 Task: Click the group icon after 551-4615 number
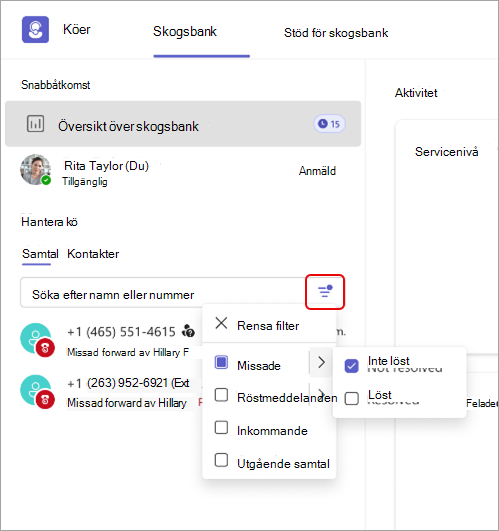[x=189, y=331]
